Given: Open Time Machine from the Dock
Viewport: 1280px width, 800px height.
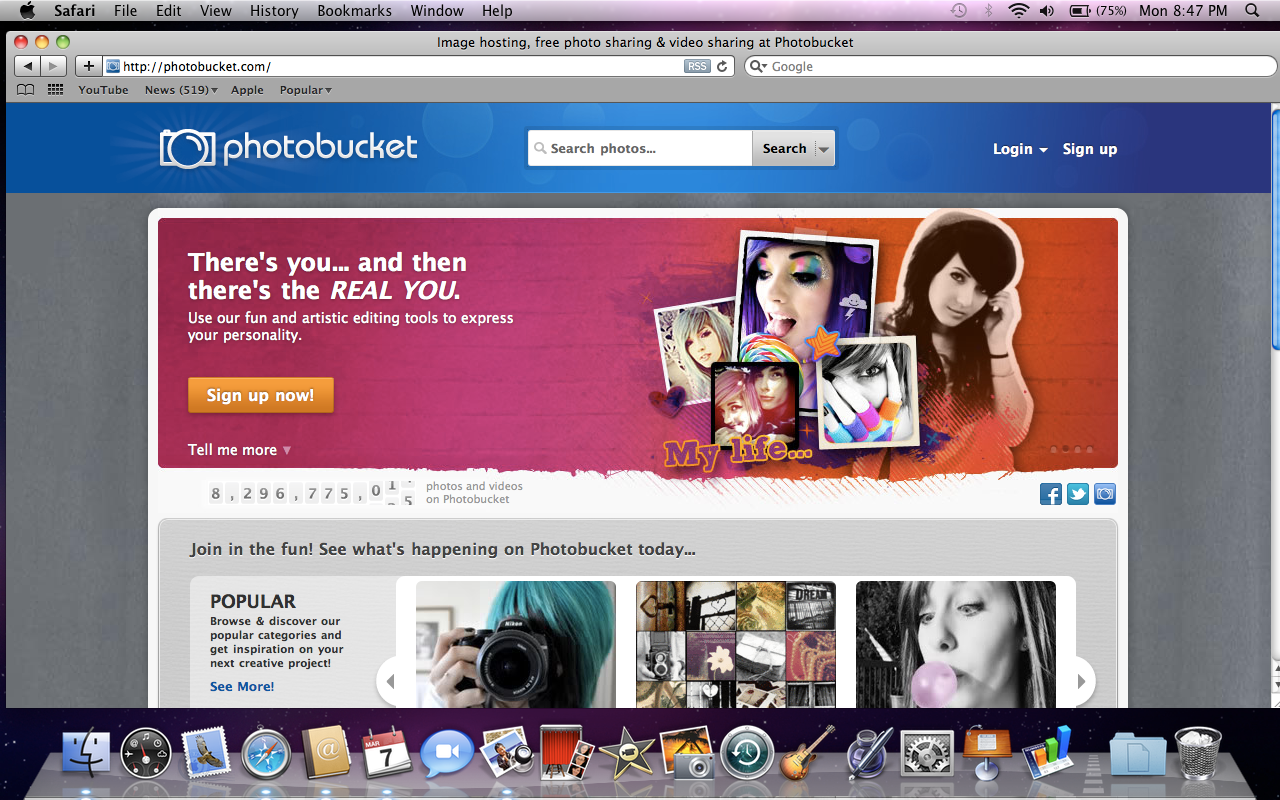Looking at the screenshot, I should click(x=746, y=754).
